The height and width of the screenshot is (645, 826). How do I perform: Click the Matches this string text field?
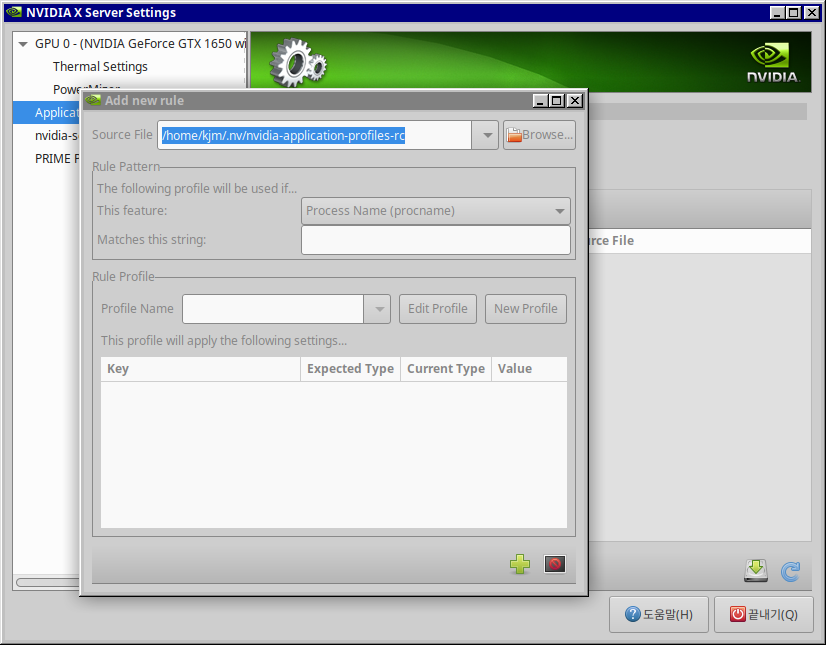436,240
